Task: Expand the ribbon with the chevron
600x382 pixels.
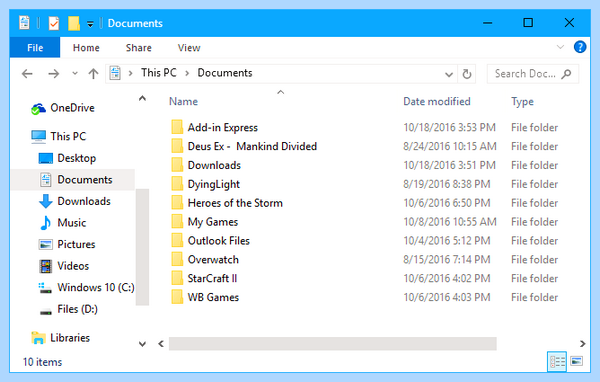Action: point(560,47)
